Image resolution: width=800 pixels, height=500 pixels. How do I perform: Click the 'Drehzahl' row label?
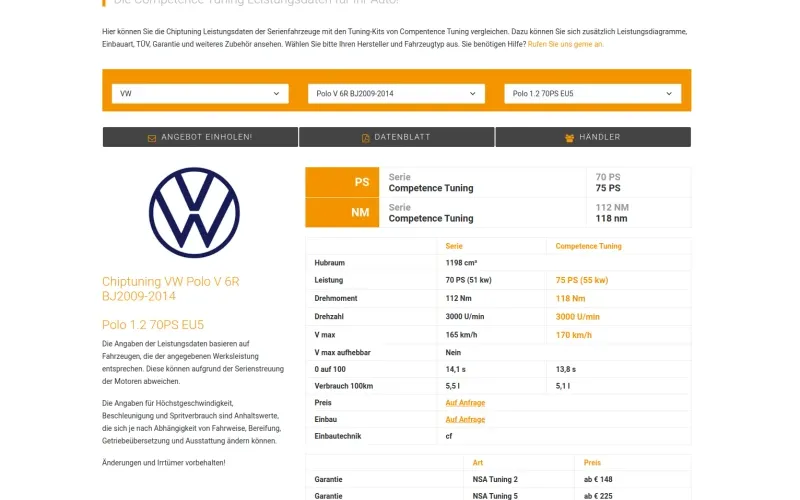[329, 317]
